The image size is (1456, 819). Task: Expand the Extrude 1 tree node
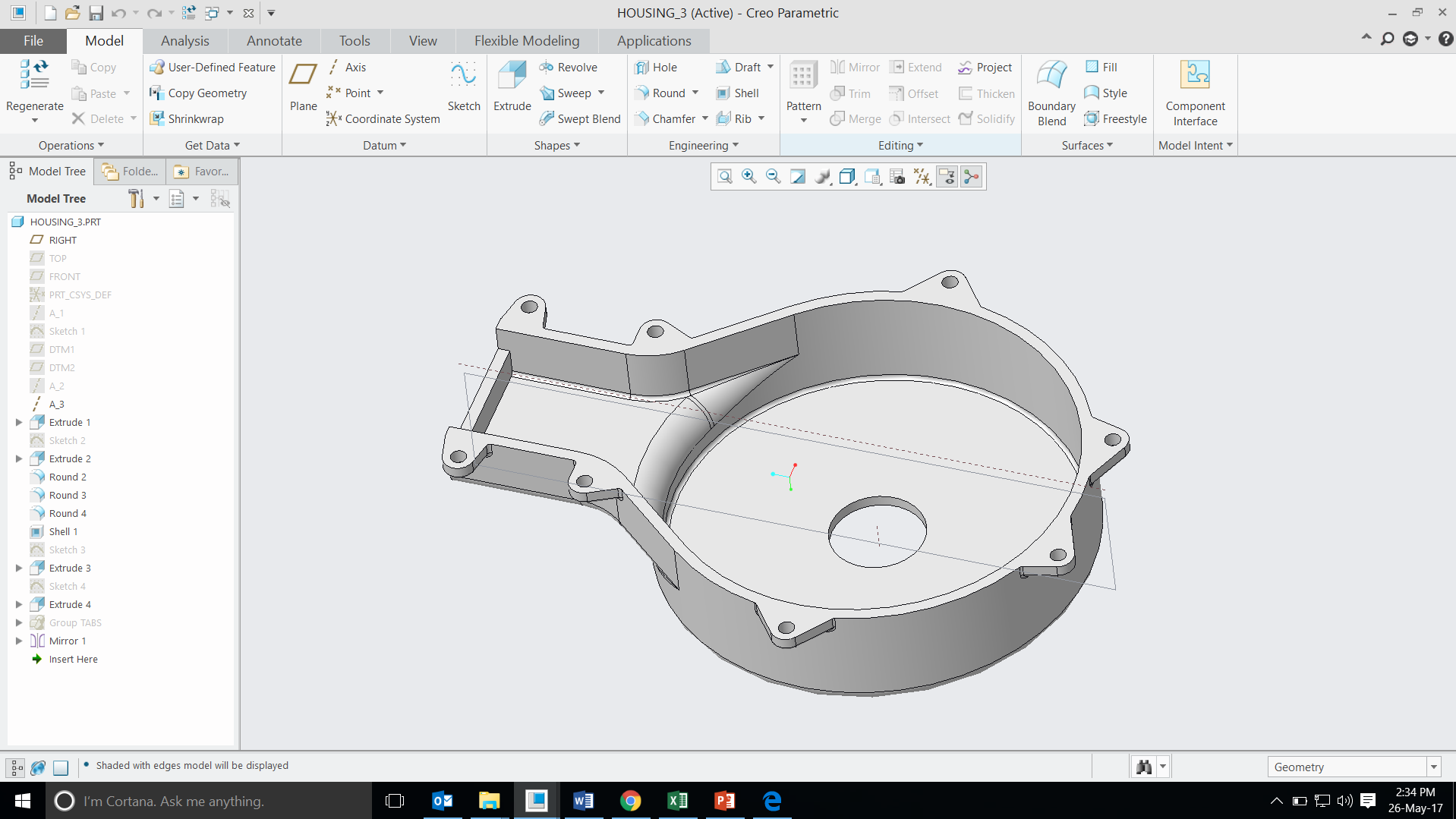18,422
